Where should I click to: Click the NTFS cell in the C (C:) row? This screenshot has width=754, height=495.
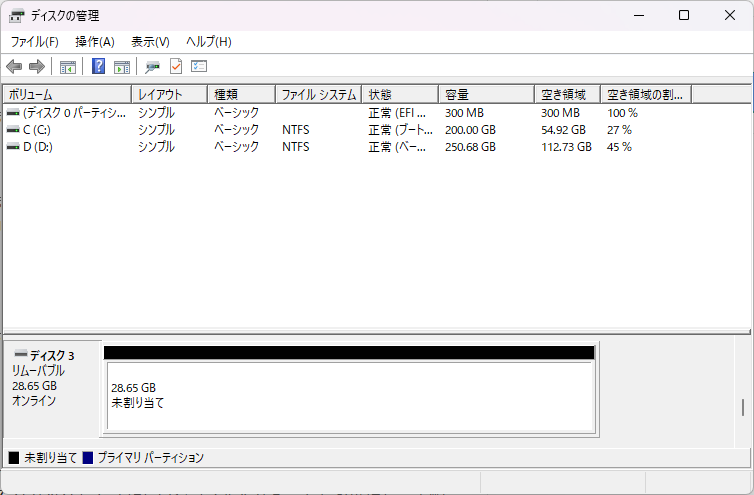pos(296,130)
